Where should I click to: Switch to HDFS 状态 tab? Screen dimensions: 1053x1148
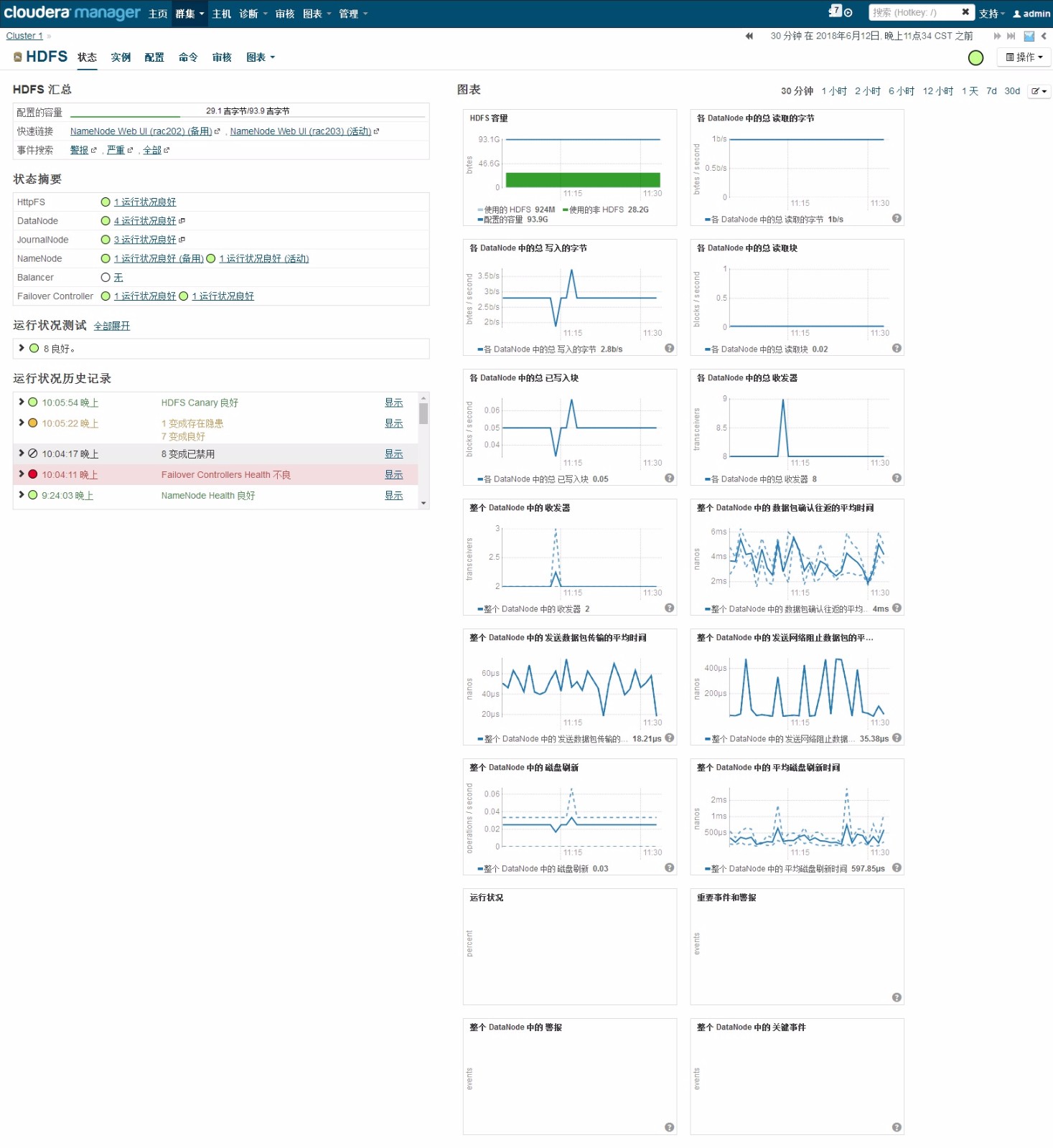click(87, 57)
